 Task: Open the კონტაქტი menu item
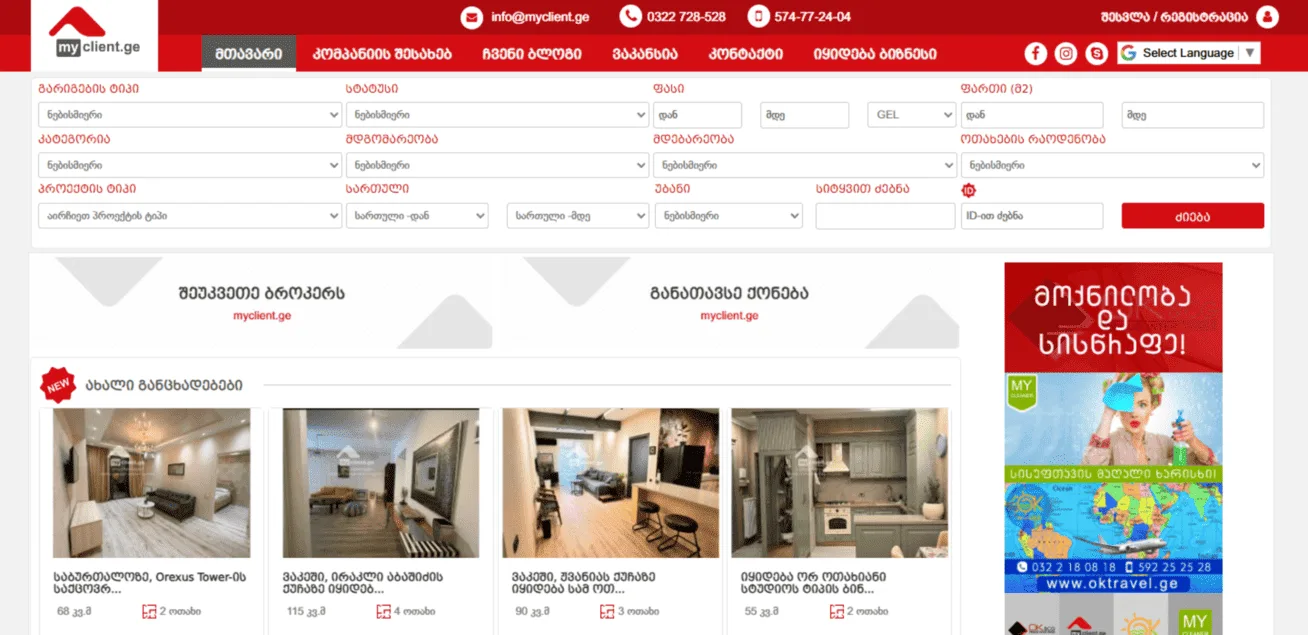(x=745, y=54)
